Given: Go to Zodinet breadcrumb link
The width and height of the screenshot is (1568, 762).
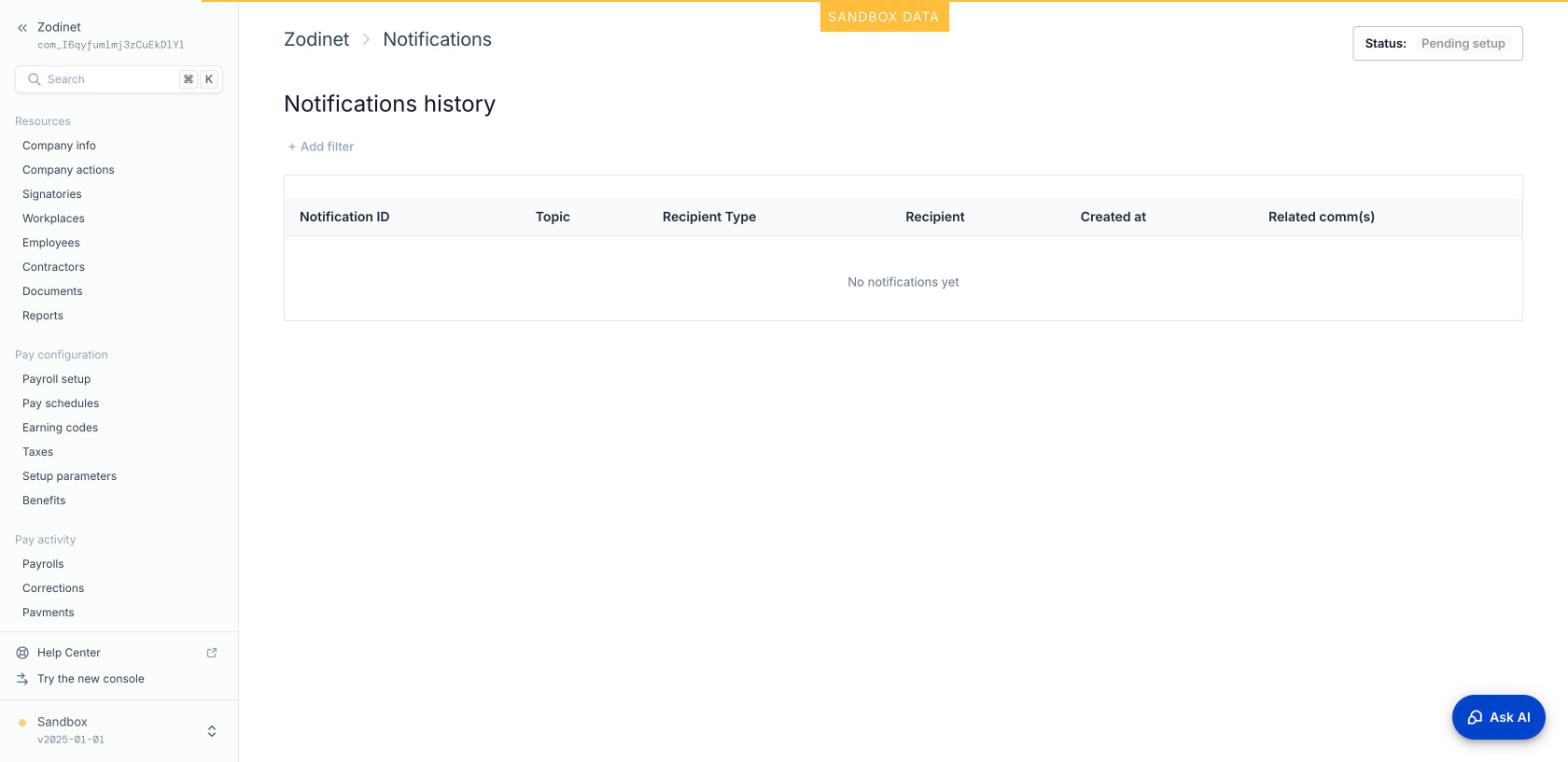Looking at the screenshot, I should 316,39.
